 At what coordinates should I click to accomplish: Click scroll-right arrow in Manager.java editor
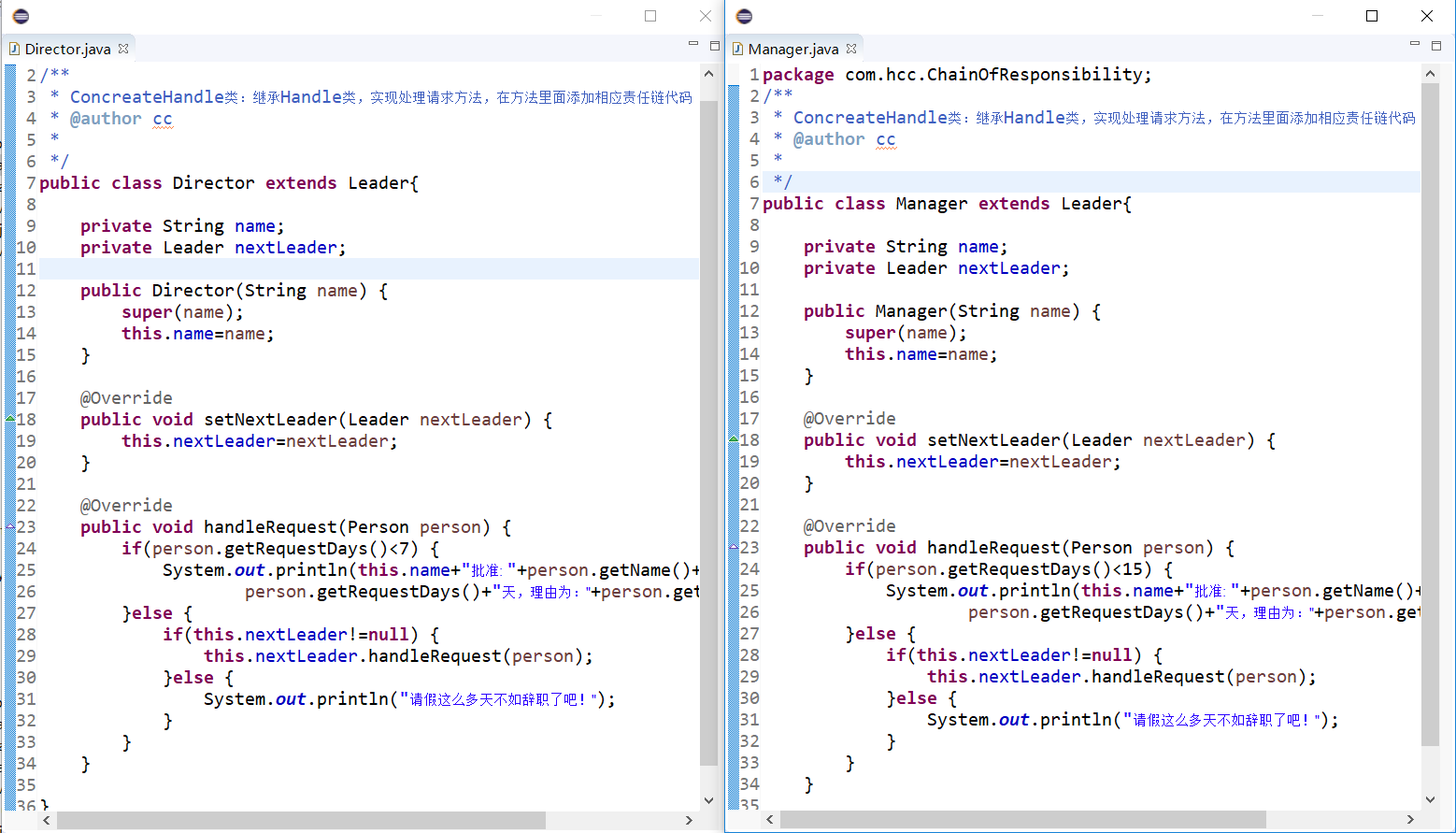[1410, 819]
